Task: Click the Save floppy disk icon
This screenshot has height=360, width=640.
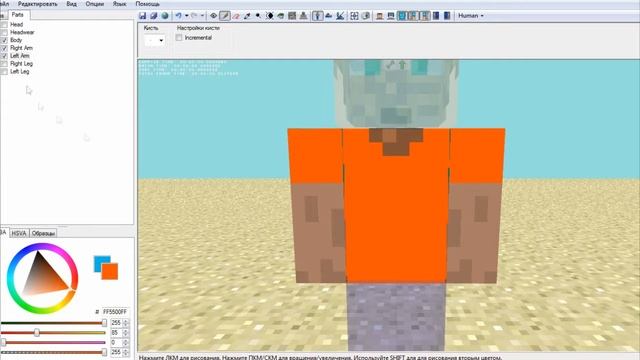Action: (x=142, y=16)
